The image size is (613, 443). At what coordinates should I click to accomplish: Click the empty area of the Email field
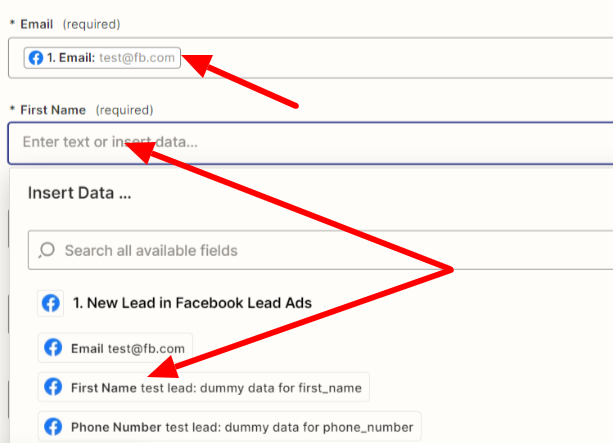[391, 58]
